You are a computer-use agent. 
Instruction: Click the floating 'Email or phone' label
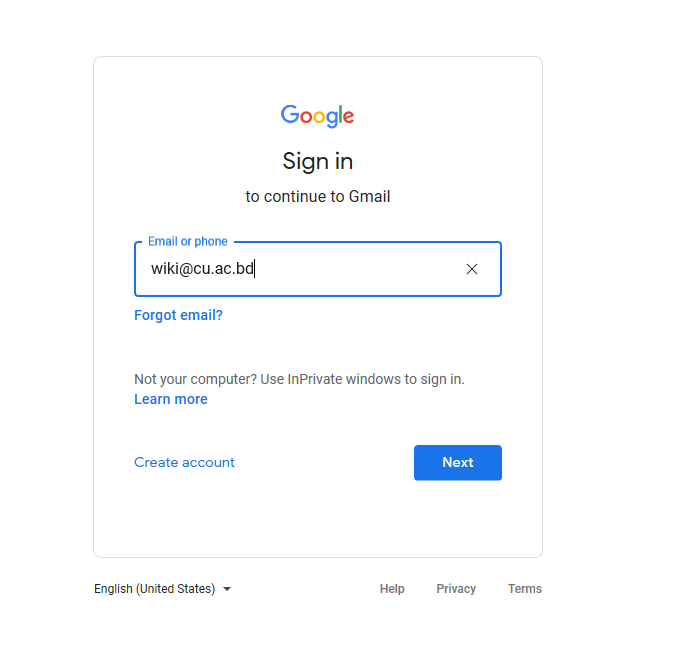pos(188,241)
